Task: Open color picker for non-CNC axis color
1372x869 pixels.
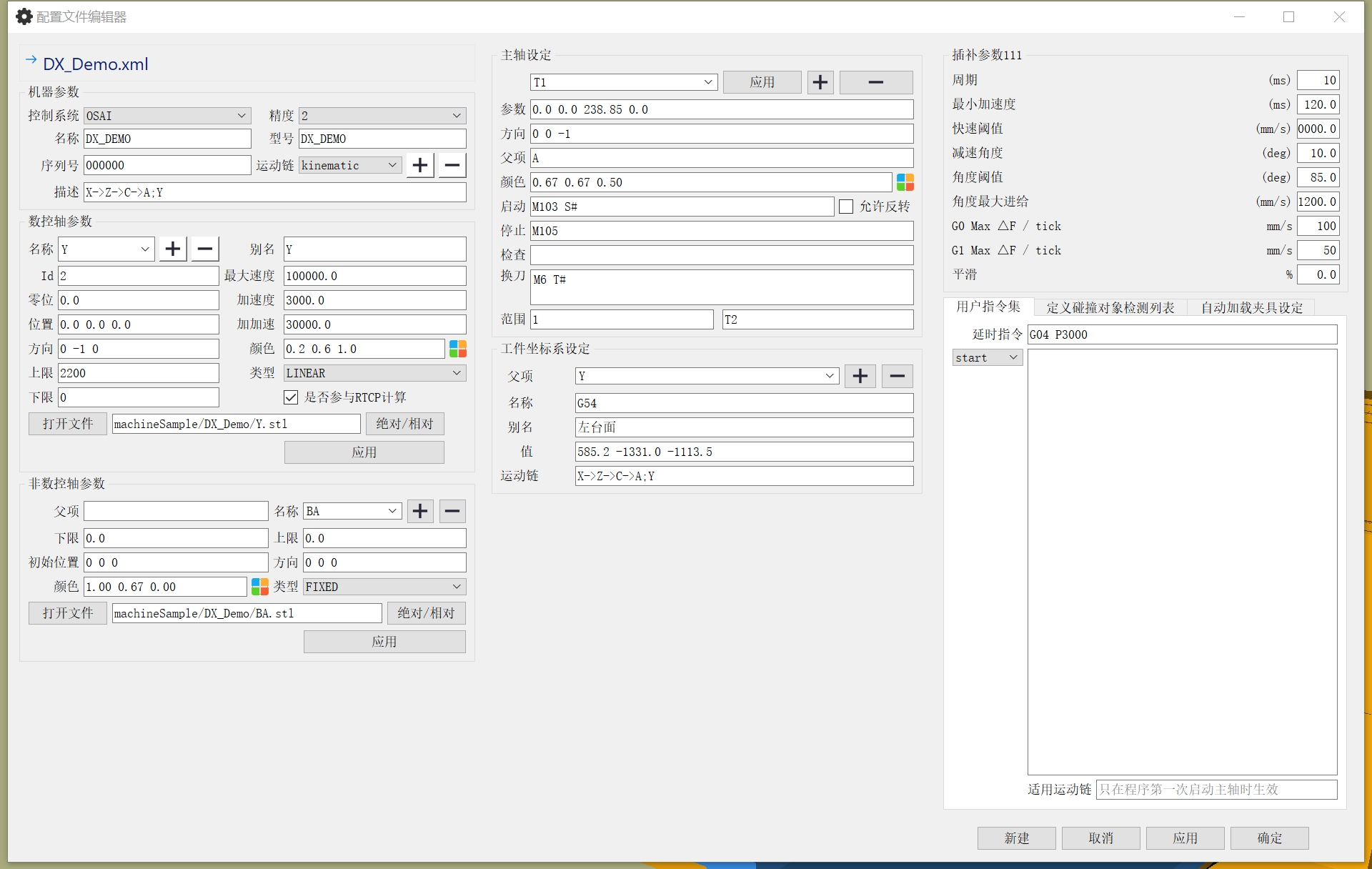Action: 260,587
